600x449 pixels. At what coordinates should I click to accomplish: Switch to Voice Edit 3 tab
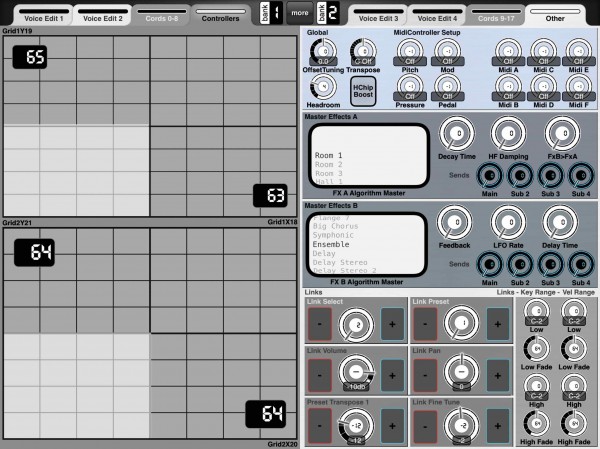pyautogui.click(x=378, y=15)
